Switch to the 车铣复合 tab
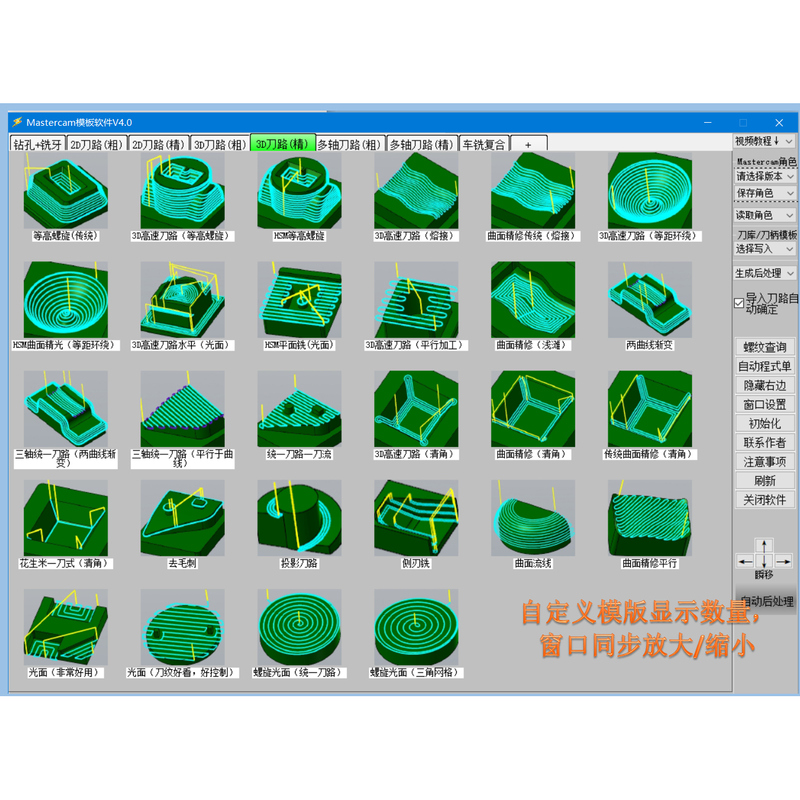Screen dimensions: 800x800 pos(484,144)
